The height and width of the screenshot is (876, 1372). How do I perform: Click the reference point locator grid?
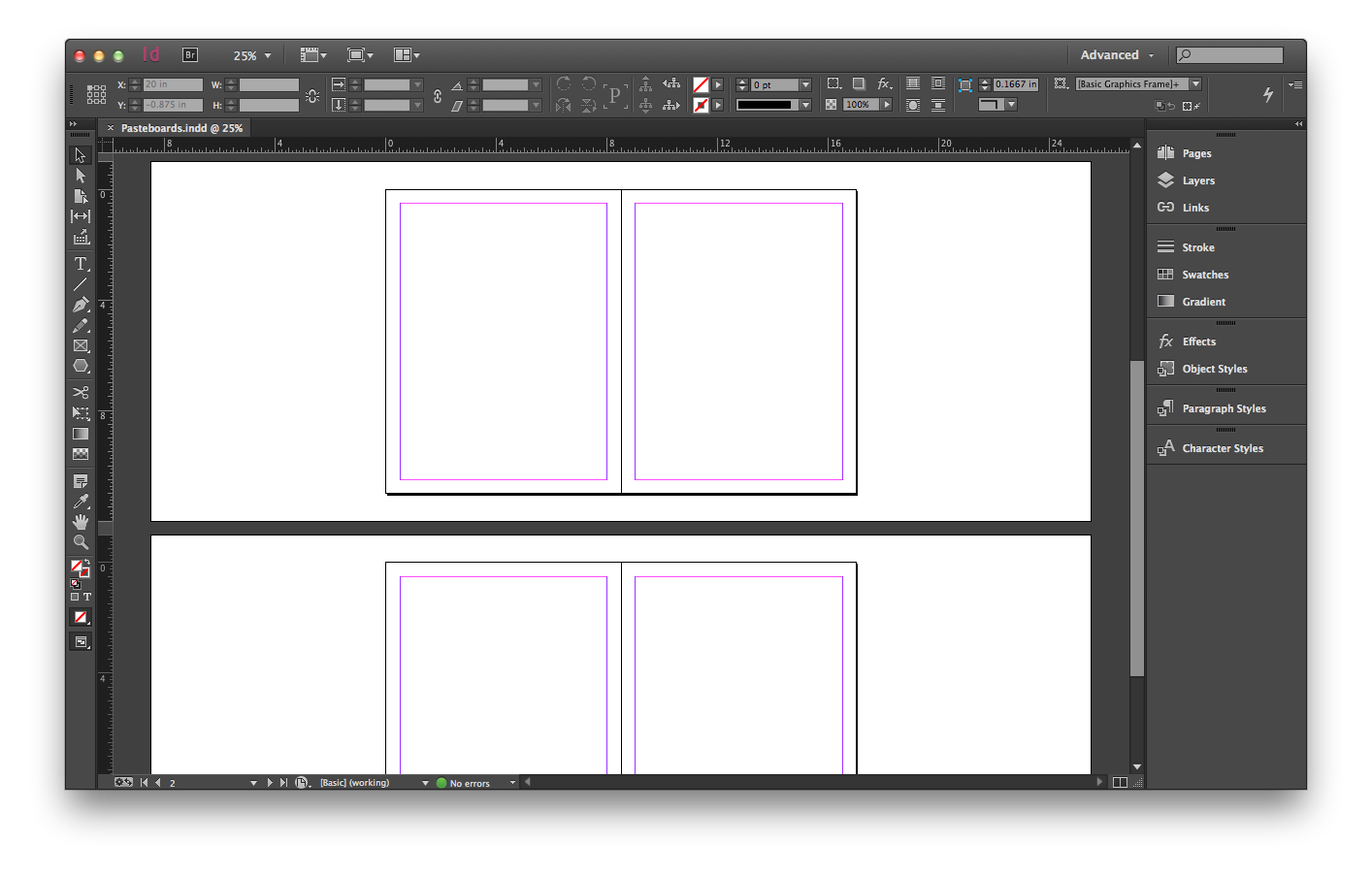click(x=96, y=94)
